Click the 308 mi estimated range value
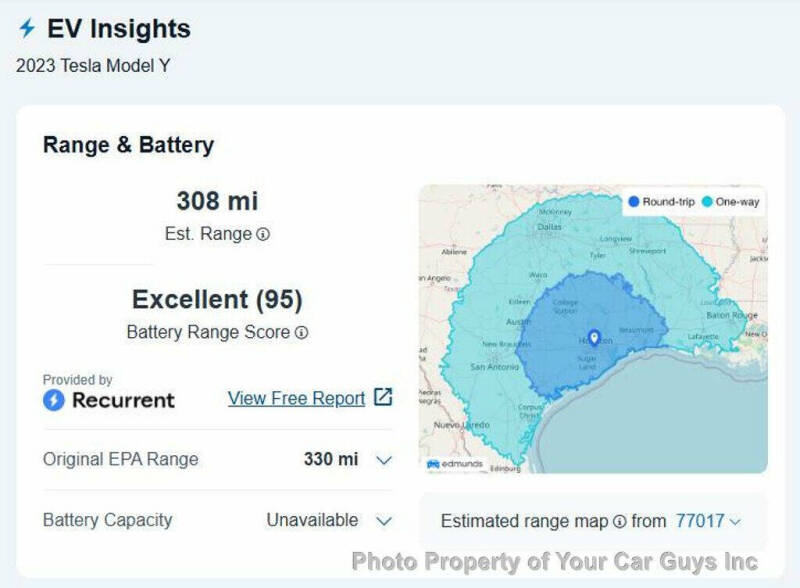 click(x=217, y=201)
